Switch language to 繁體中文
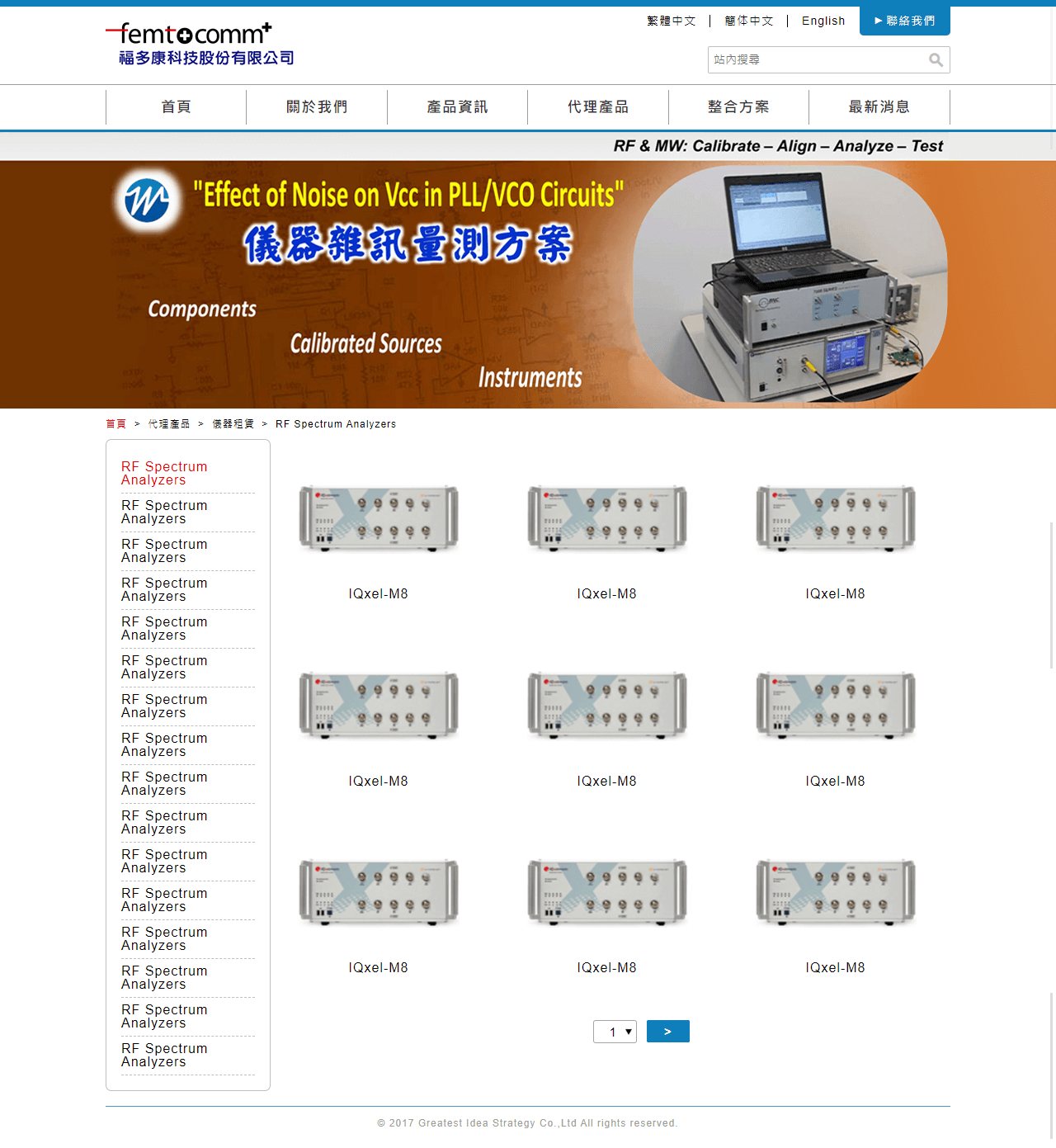 pyautogui.click(x=672, y=21)
